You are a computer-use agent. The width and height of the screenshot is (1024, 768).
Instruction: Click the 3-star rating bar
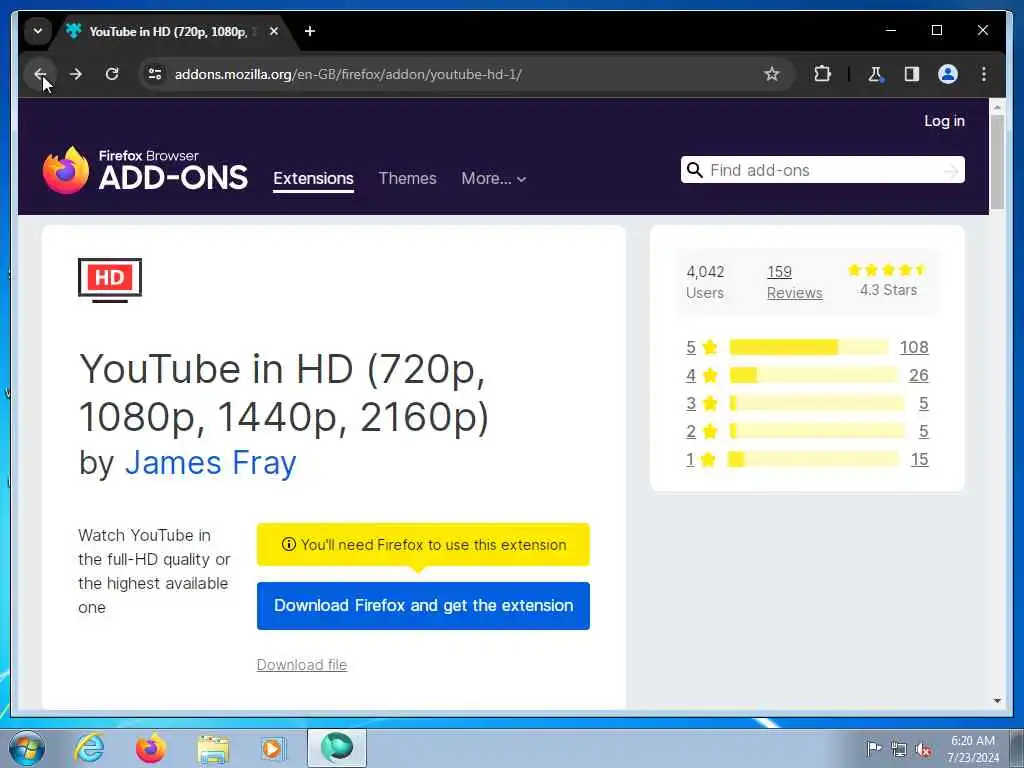pos(817,404)
